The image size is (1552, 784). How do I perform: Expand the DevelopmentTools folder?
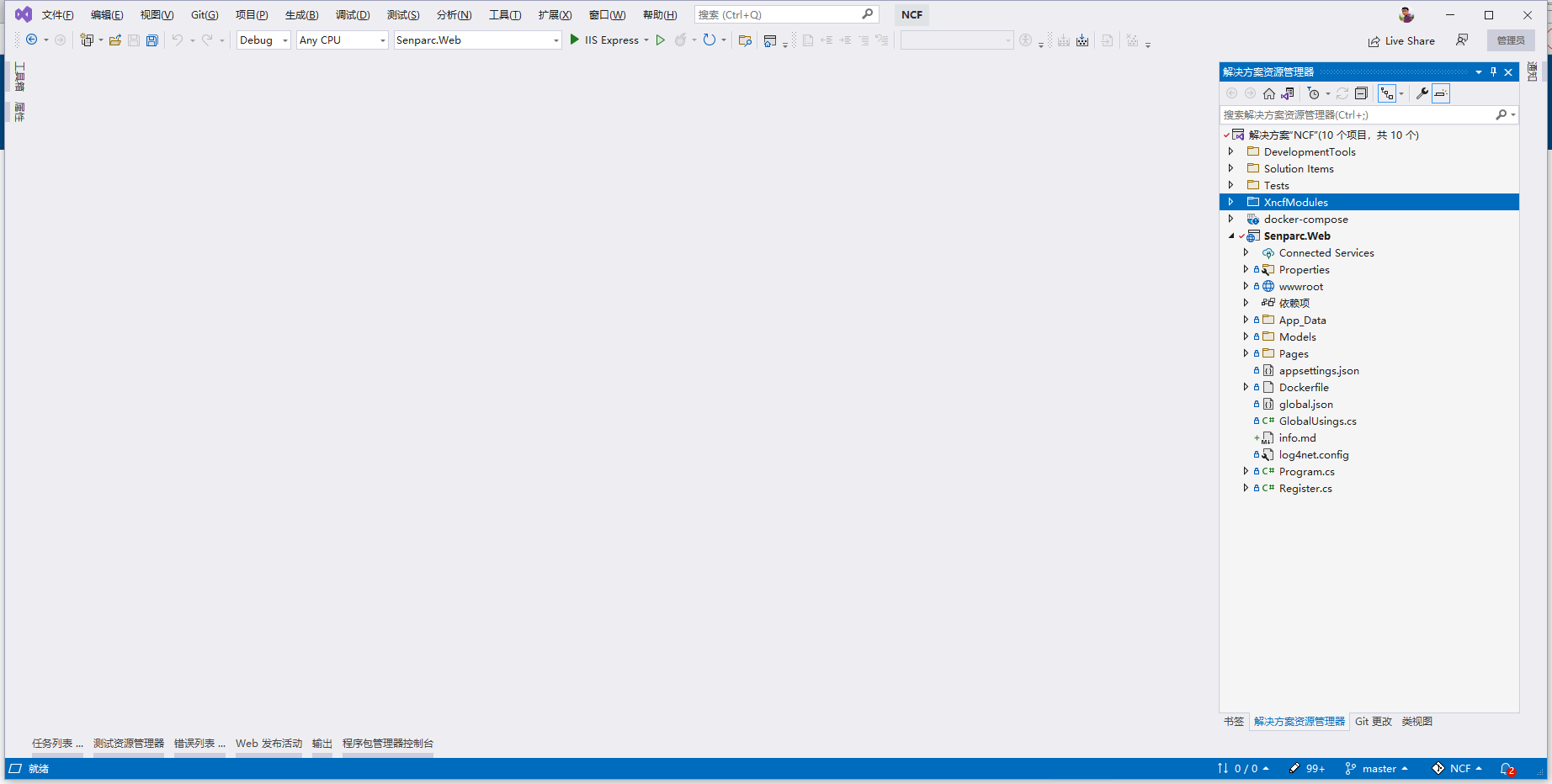coord(1231,151)
